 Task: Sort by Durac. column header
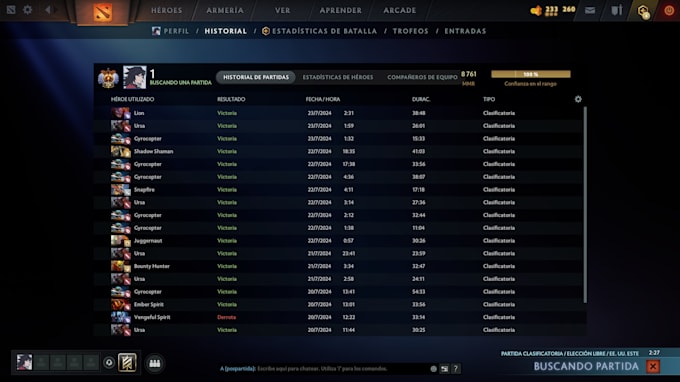click(x=421, y=99)
